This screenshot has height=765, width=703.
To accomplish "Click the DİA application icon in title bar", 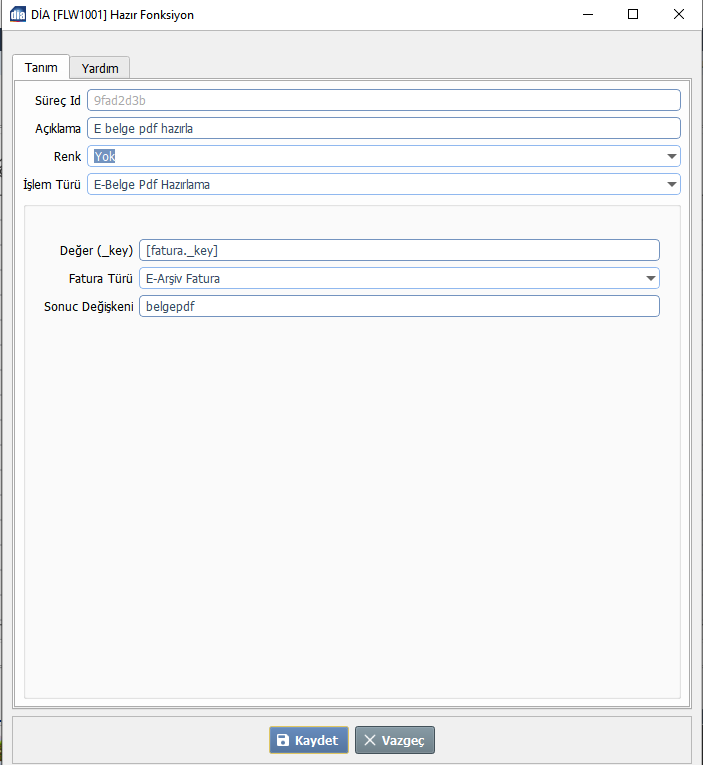I will [17, 15].
